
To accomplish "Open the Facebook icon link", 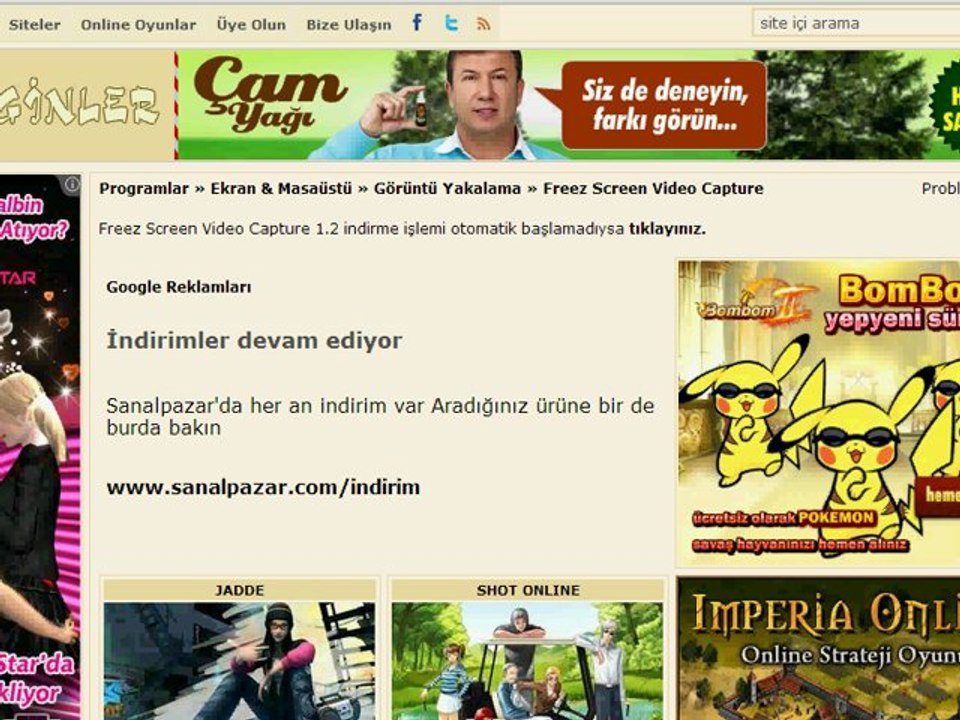I will (x=417, y=23).
